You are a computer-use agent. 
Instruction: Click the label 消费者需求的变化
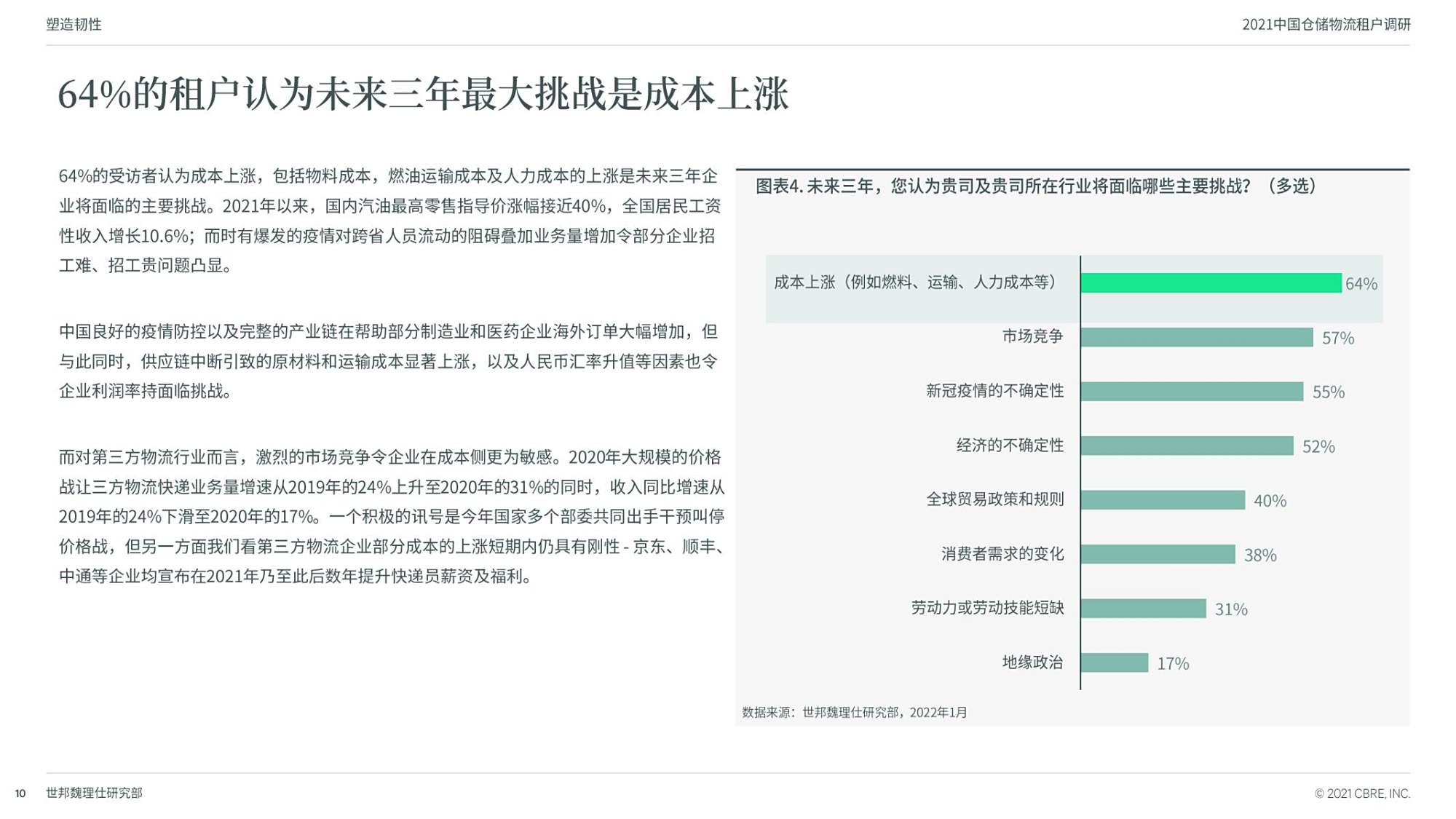[x=1002, y=554]
